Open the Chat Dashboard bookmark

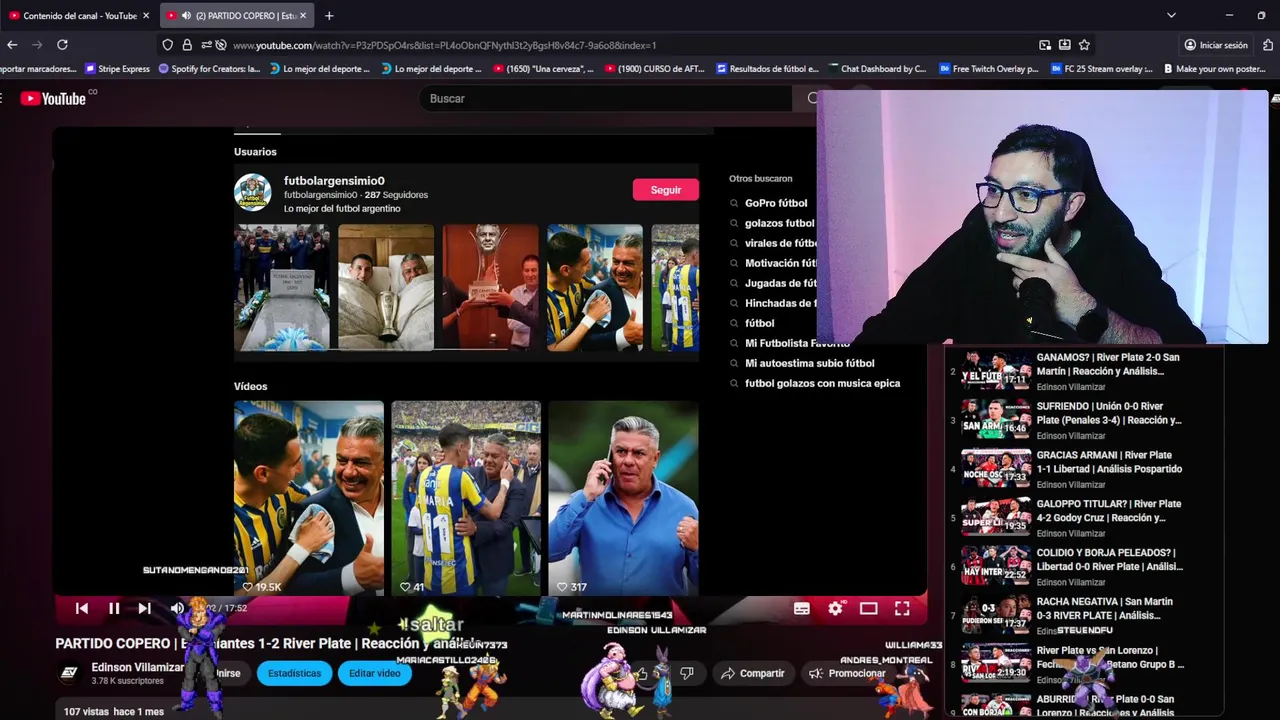click(x=877, y=69)
